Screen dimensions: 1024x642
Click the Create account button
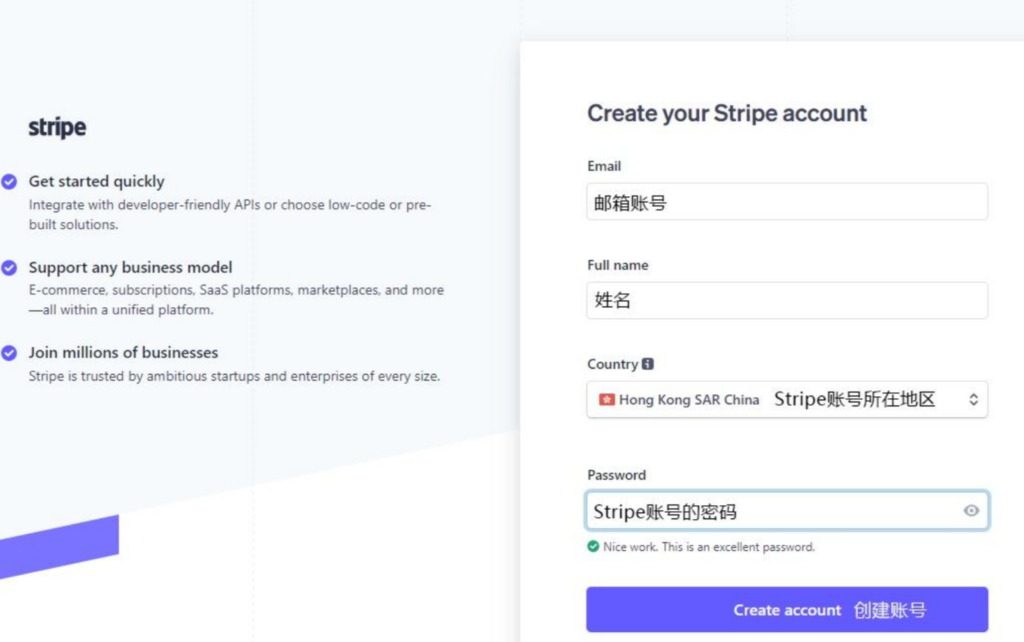point(787,609)
